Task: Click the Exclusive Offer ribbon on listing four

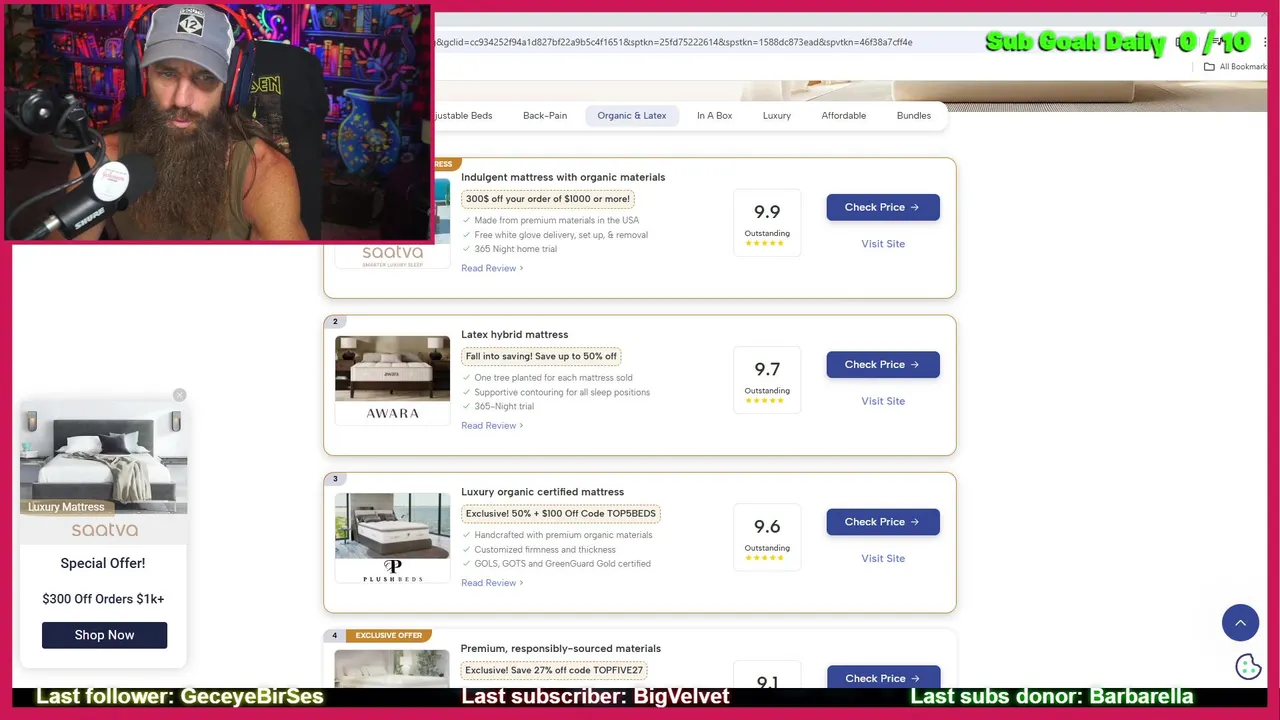Action: [x=389, y=635]
